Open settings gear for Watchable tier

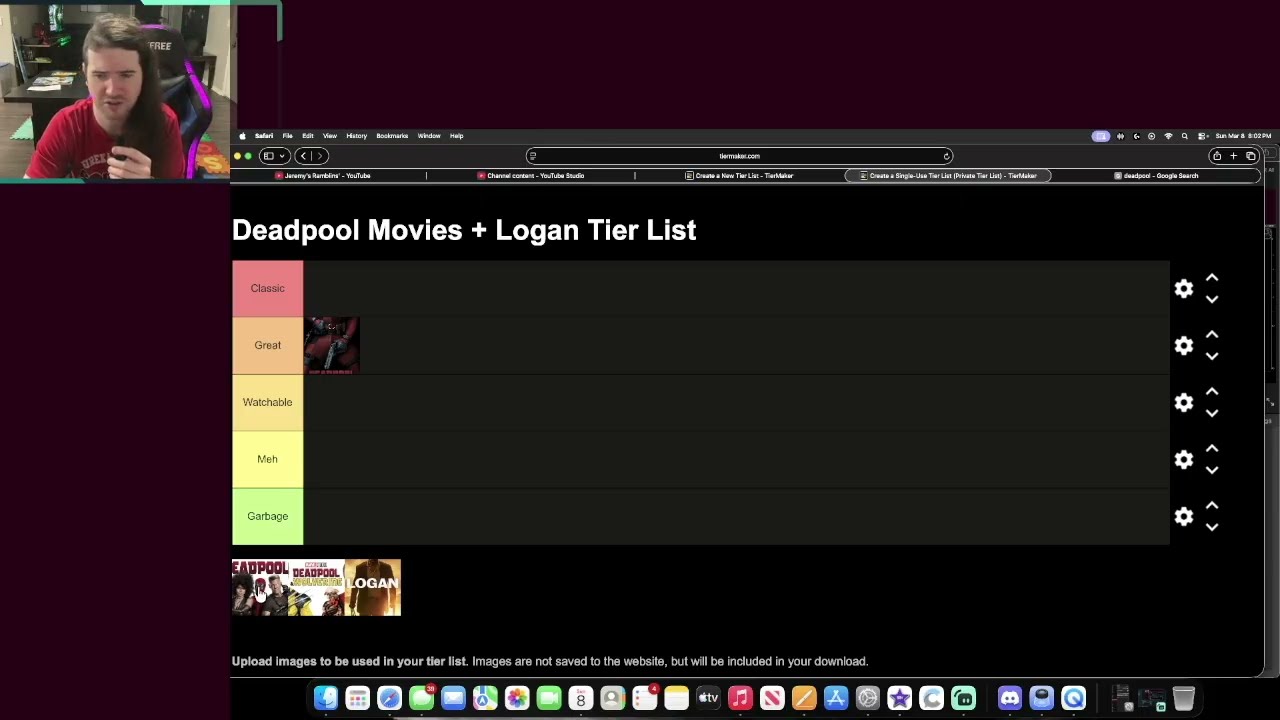(x=1184, y=402)
